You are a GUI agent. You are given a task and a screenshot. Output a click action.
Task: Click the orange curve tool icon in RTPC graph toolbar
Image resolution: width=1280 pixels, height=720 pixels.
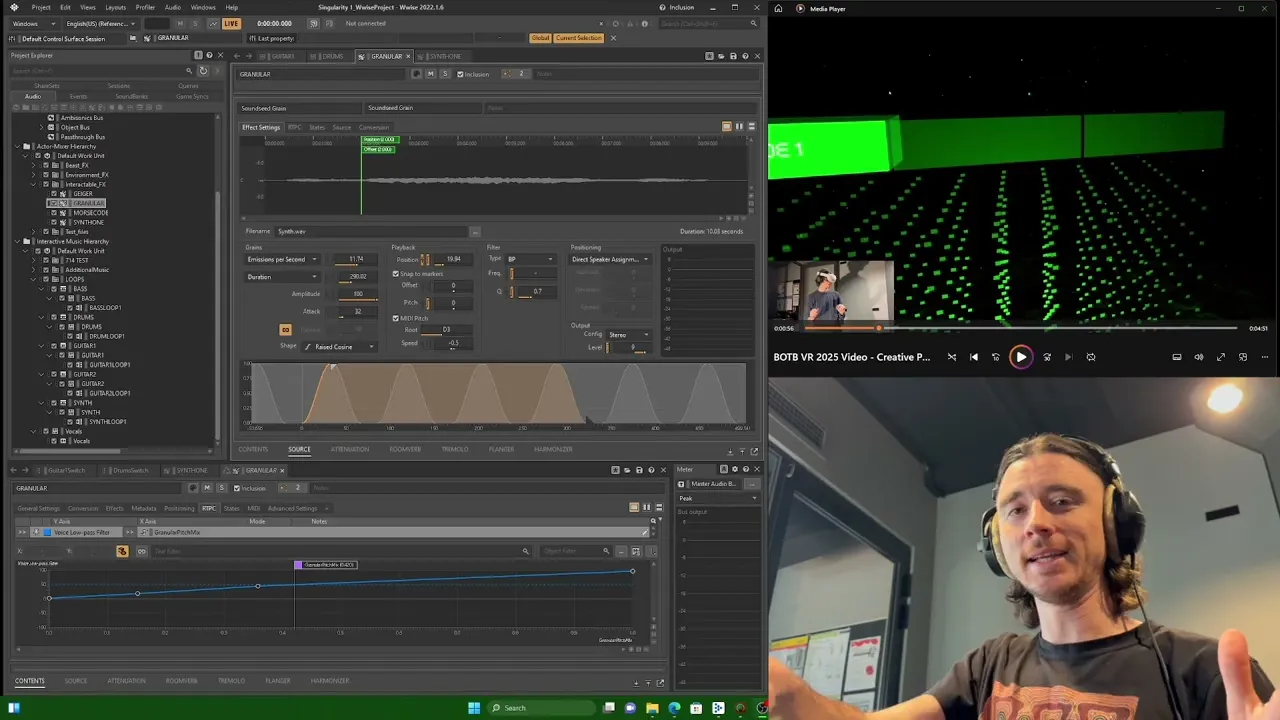(123, 551)
